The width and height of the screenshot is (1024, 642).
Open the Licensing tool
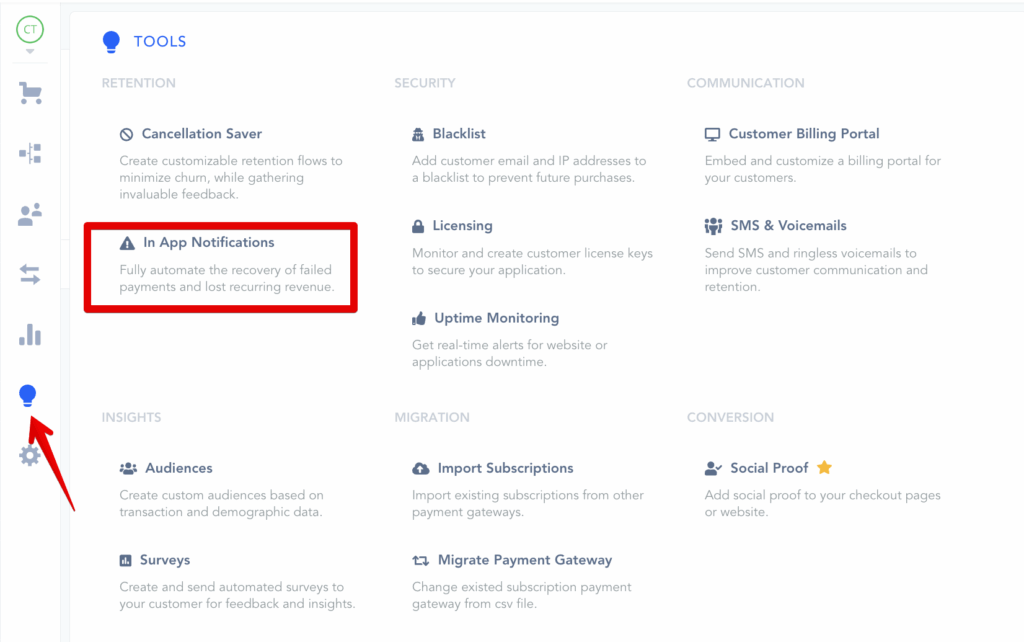click(x=462, y=226)
